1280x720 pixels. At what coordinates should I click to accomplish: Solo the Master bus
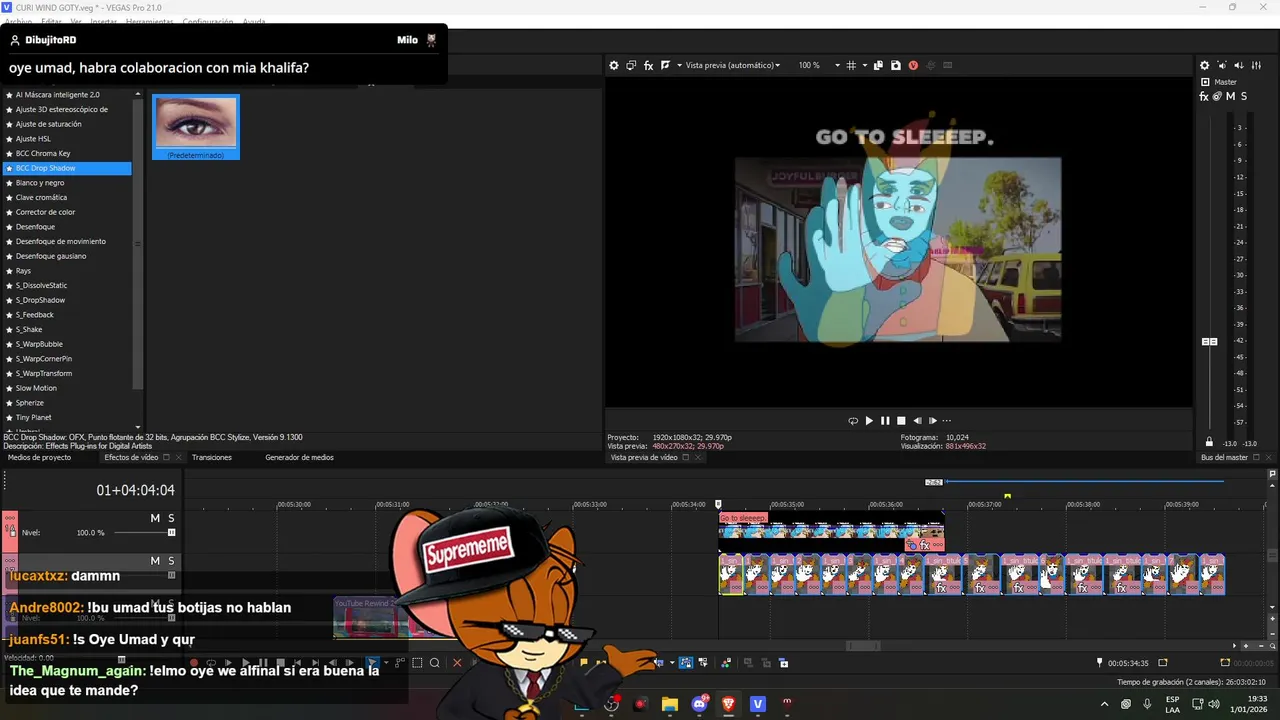coord(1243,96)
